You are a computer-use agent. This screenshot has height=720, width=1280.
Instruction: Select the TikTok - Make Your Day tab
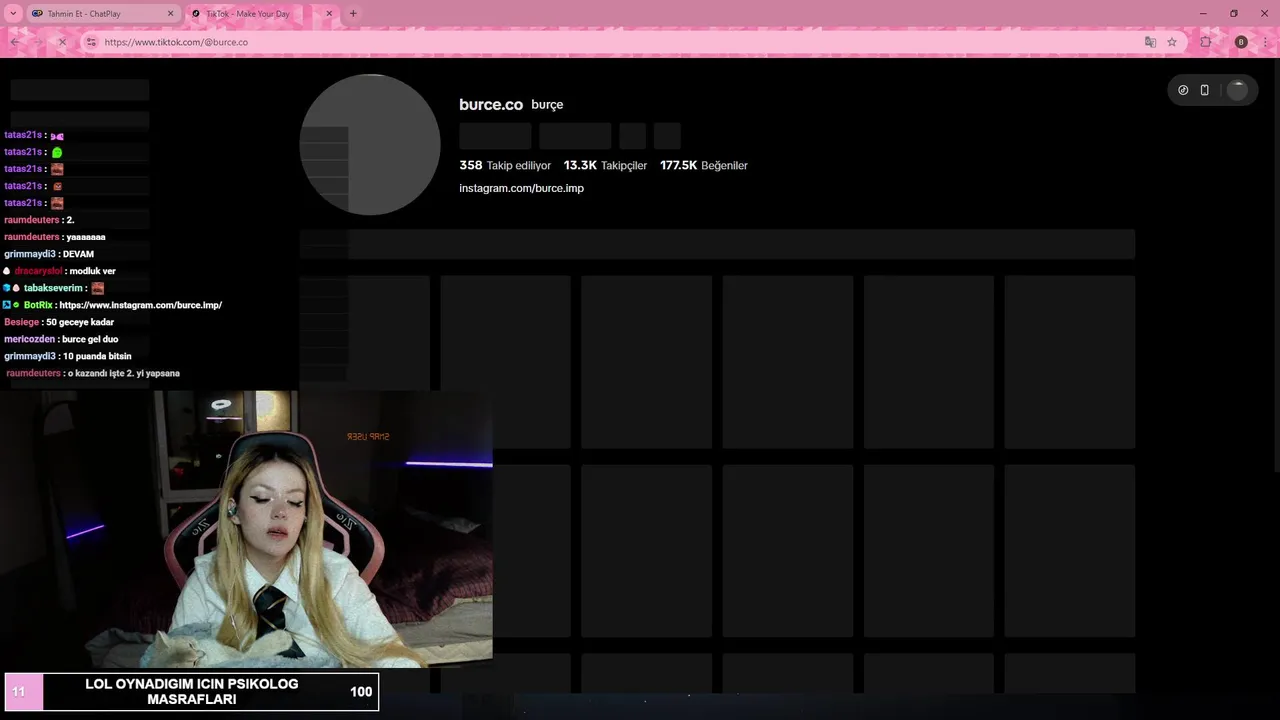pyautogui.click(x=262, y=14)
